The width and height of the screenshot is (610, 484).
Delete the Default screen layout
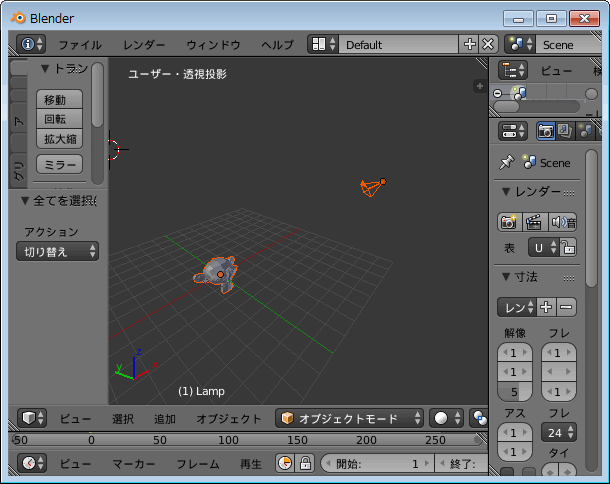tap(488, 44)
